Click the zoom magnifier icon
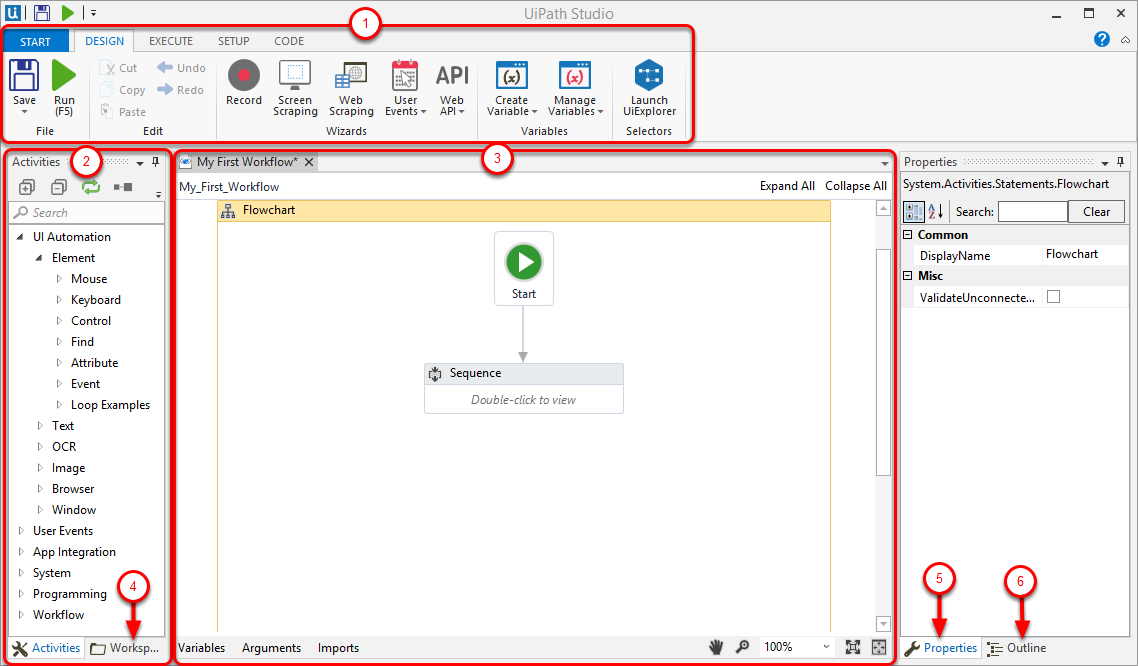Image resolution: width=1138 pixels, height=666 pixels. [742, 646]
